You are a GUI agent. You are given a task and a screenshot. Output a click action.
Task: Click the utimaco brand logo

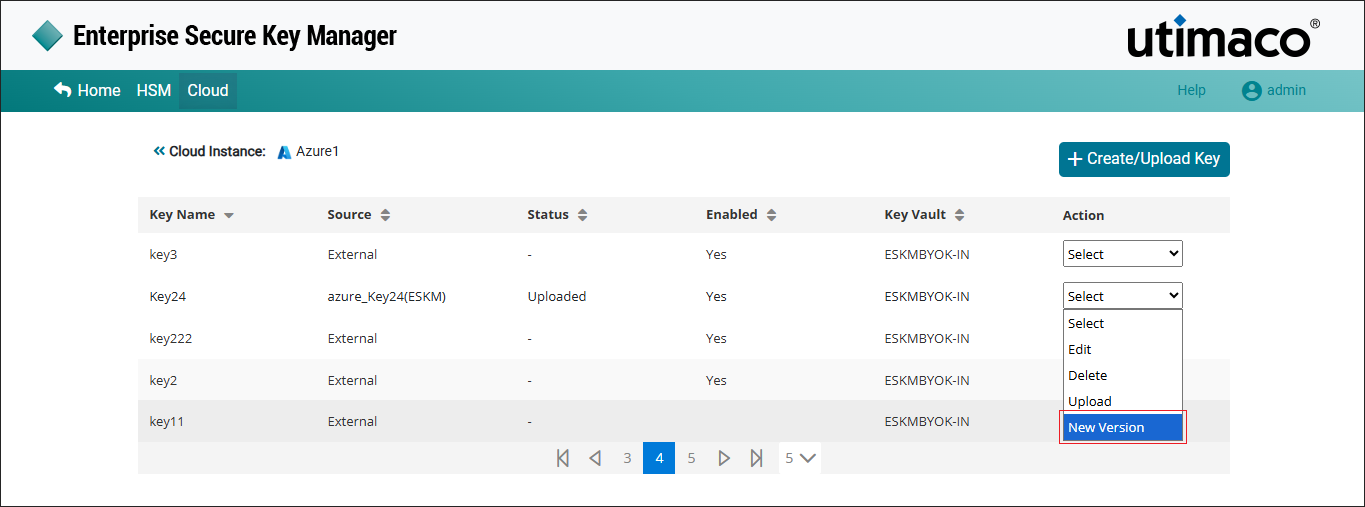(1223, 37)
